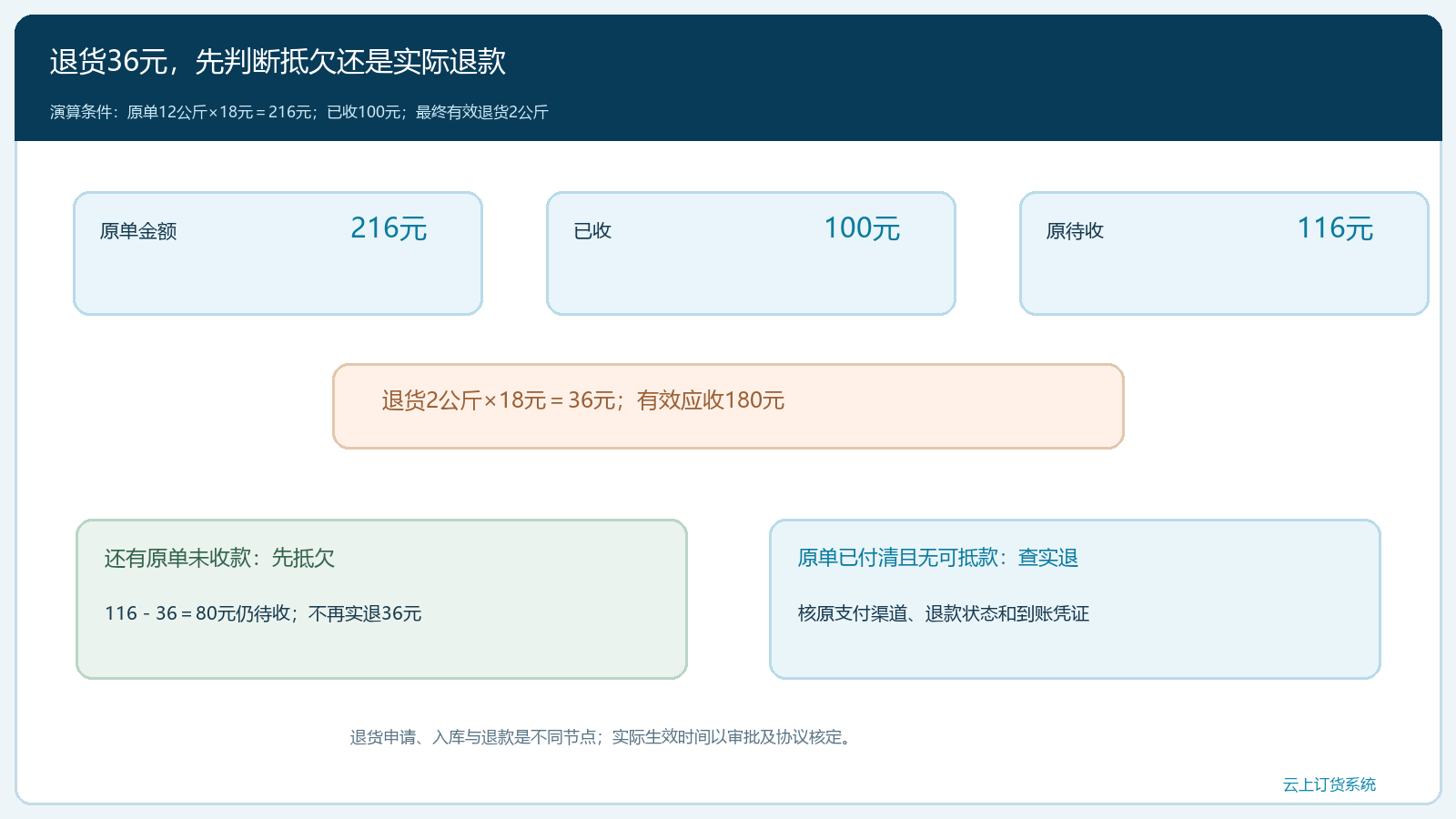Screen dimensions: 1456x819
Task: Click 有效应收180元 text
Action: [x=711, y=400]
